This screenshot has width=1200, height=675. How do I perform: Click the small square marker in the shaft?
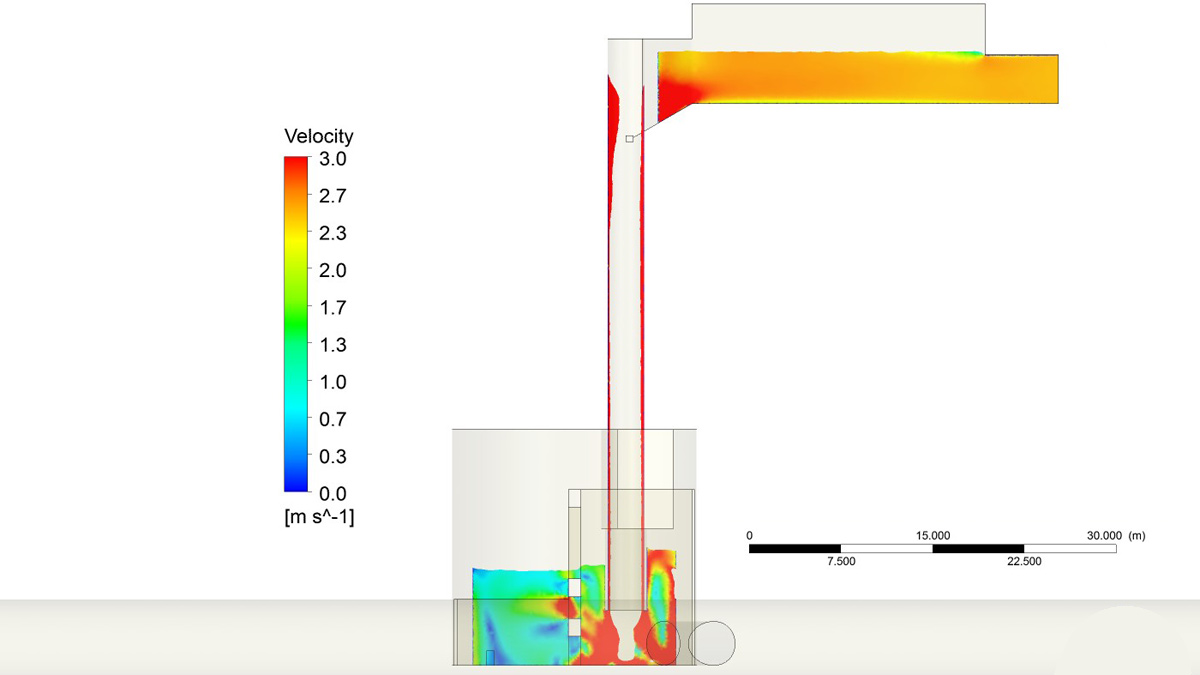[x=629, y=139]
